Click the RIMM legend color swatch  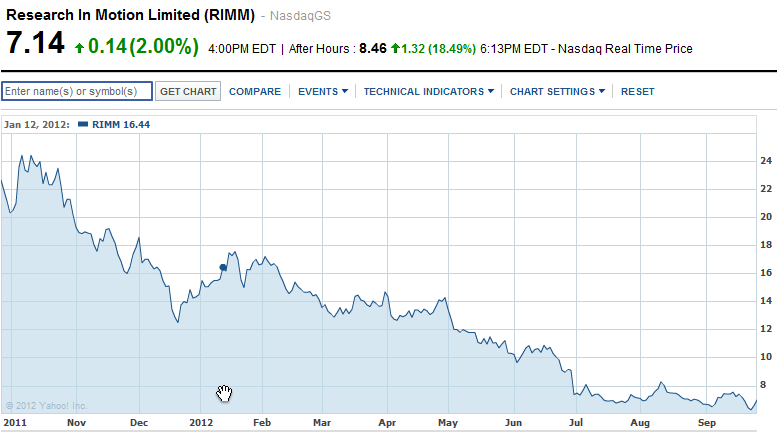pos(83,124)
